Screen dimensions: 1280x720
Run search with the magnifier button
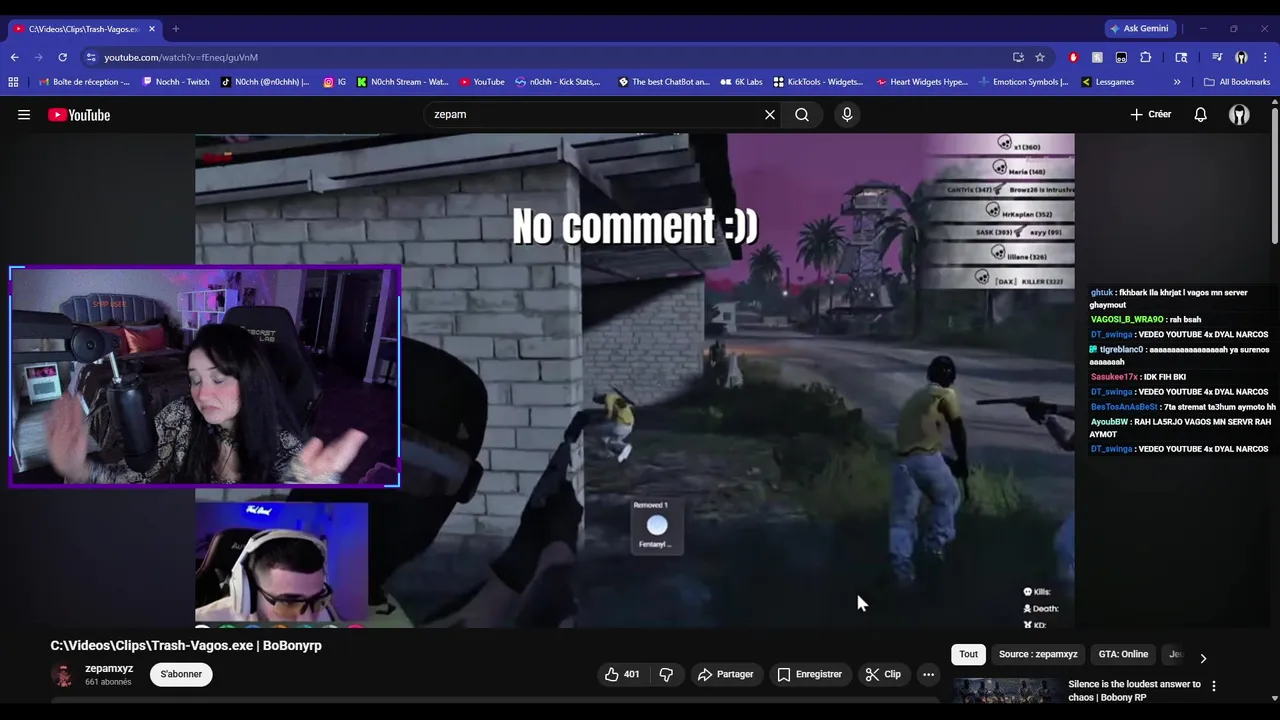coord(802,115)
